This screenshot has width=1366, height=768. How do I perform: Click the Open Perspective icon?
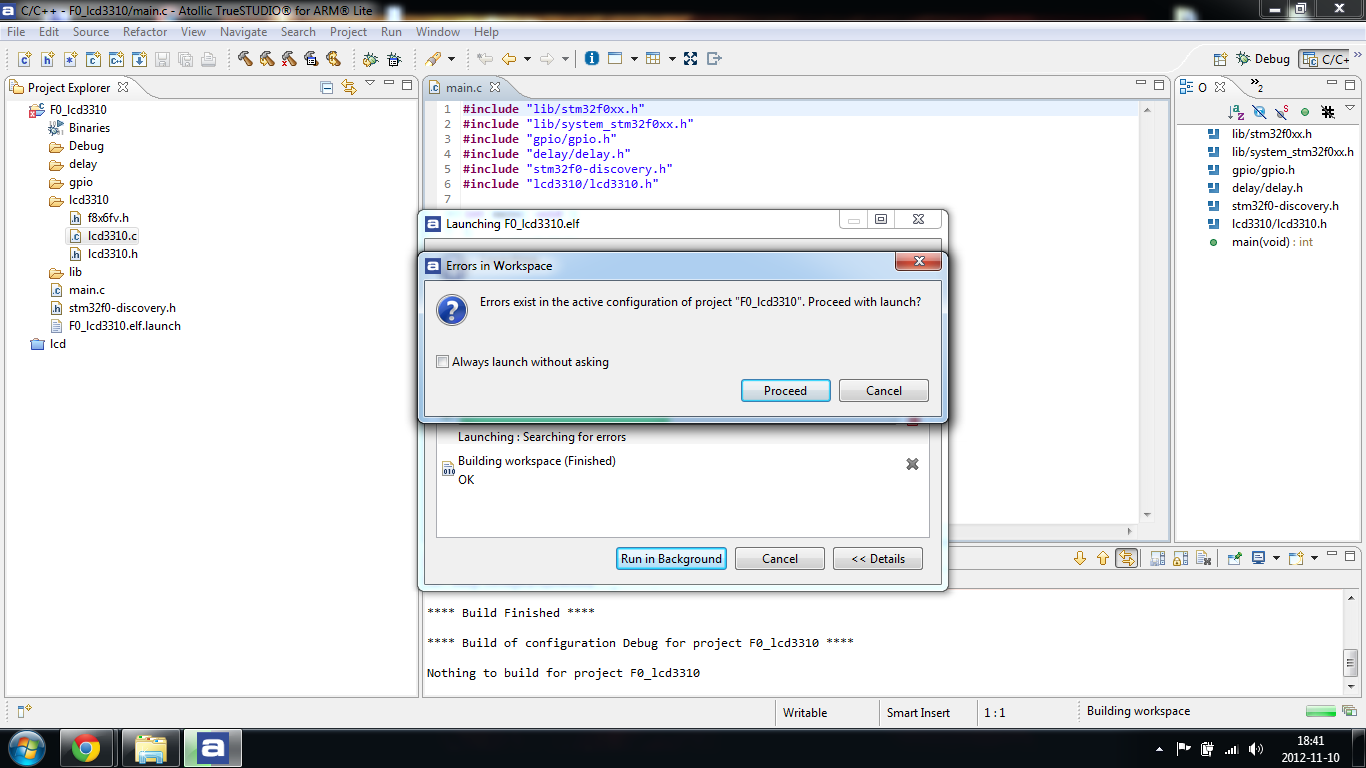[x=1220, y=59]
